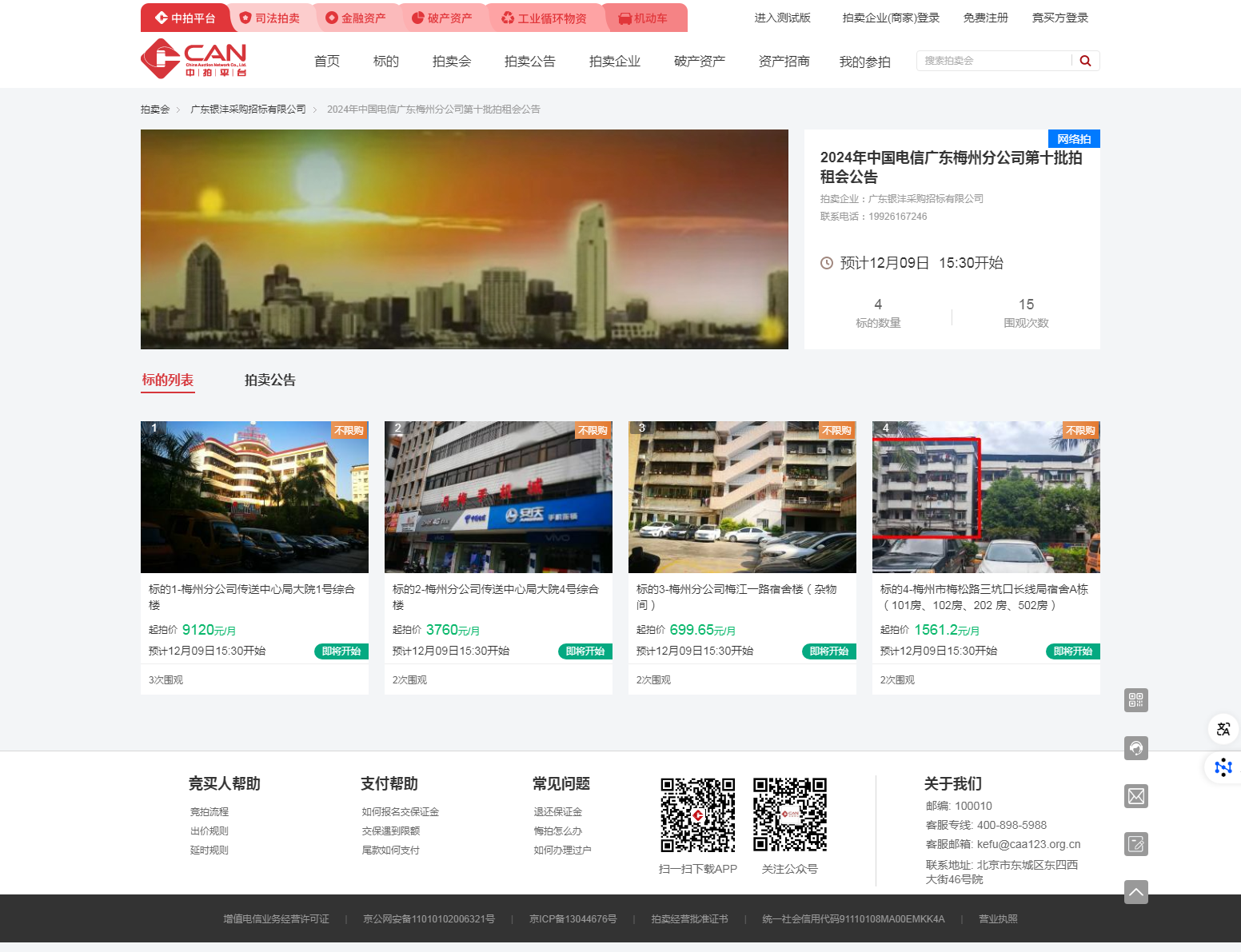Select the 工业循环物资 top tab
The image size is (1241, 952).
pyautogui.click(x=544, y=18)
